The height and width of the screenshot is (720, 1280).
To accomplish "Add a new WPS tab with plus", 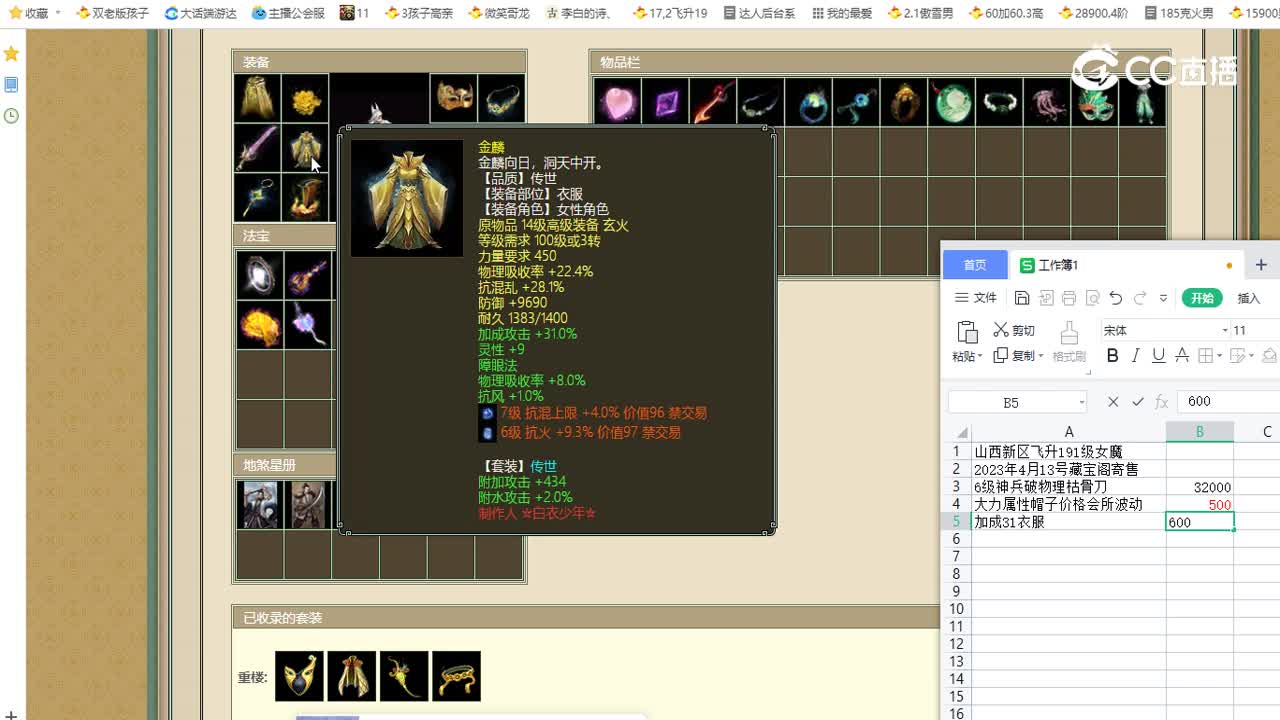I will (x=1261, y=265).
